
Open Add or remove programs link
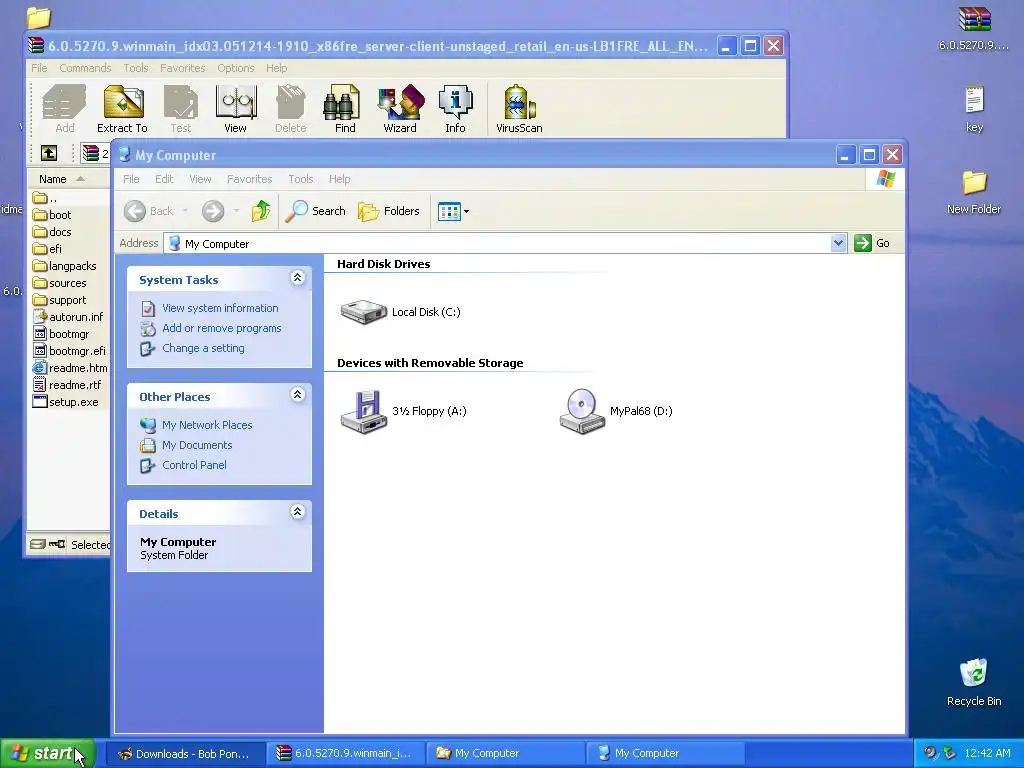point(221,328)
